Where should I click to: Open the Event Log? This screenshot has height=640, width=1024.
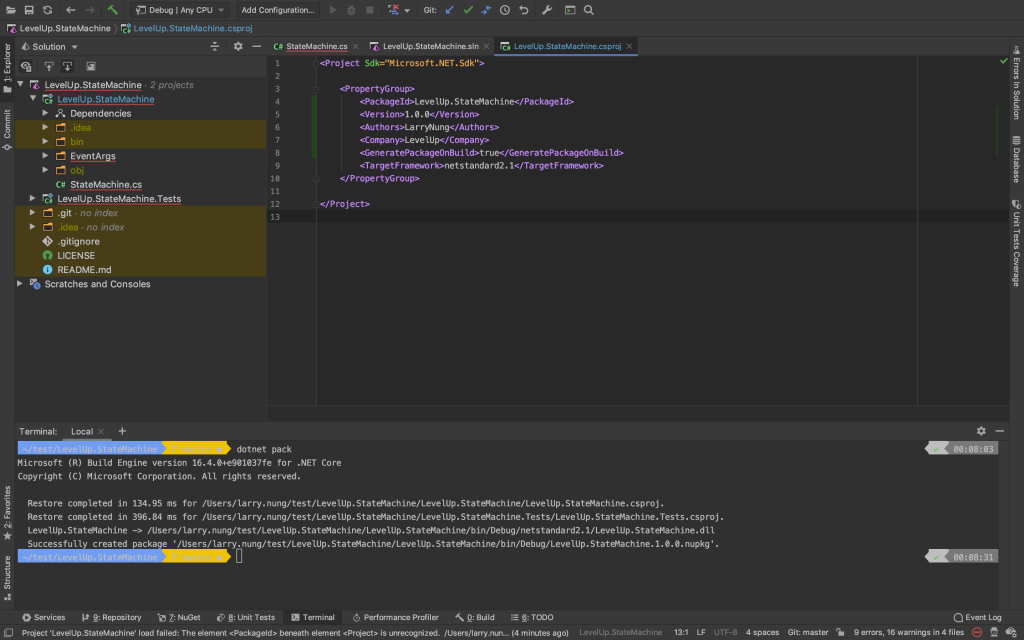click(978, 617)
